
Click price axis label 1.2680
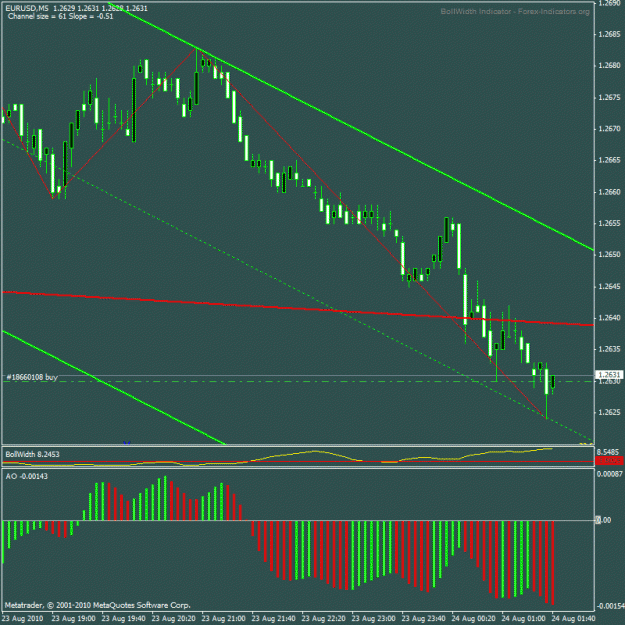coord(609,65)
